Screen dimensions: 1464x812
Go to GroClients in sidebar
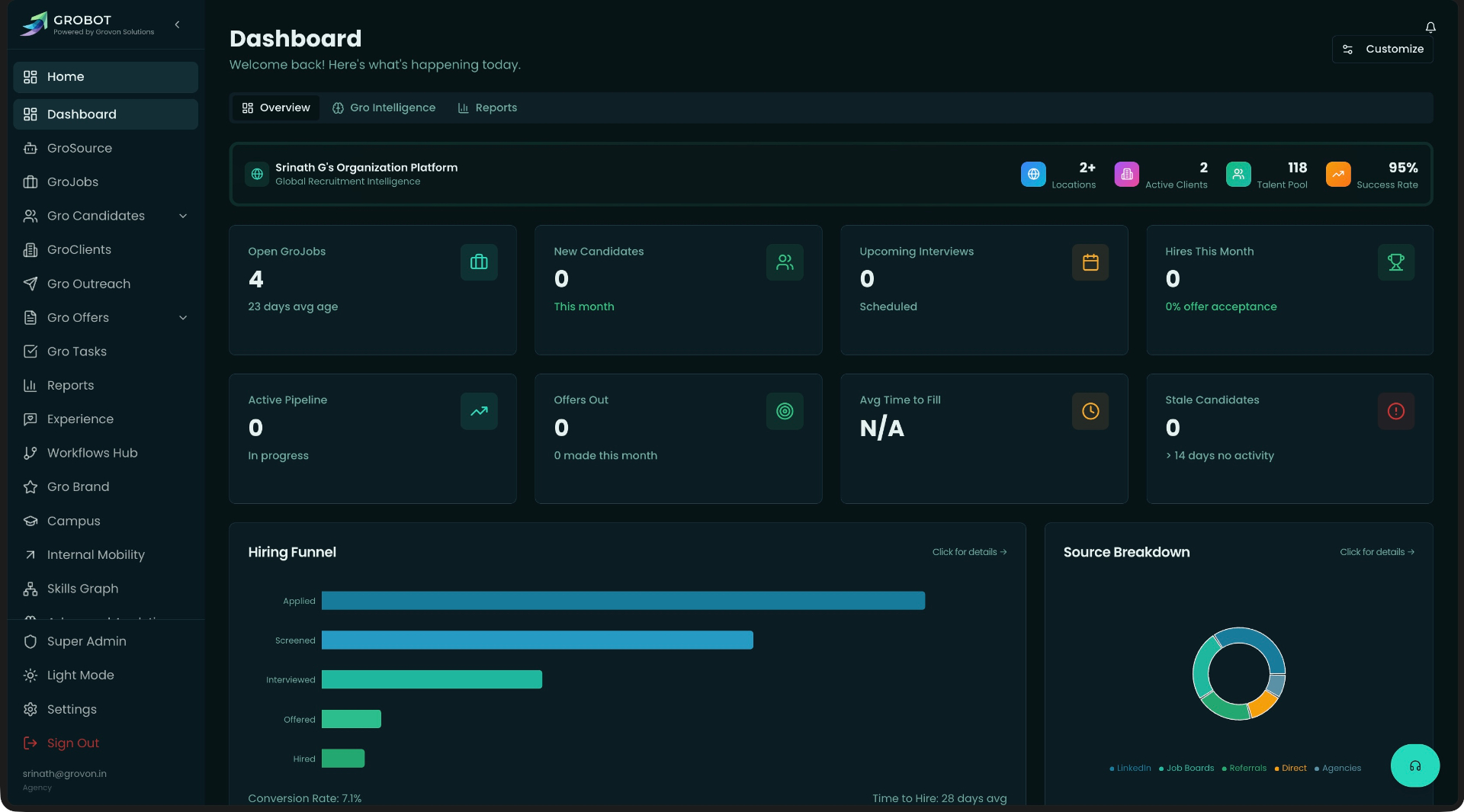(105, 250)
